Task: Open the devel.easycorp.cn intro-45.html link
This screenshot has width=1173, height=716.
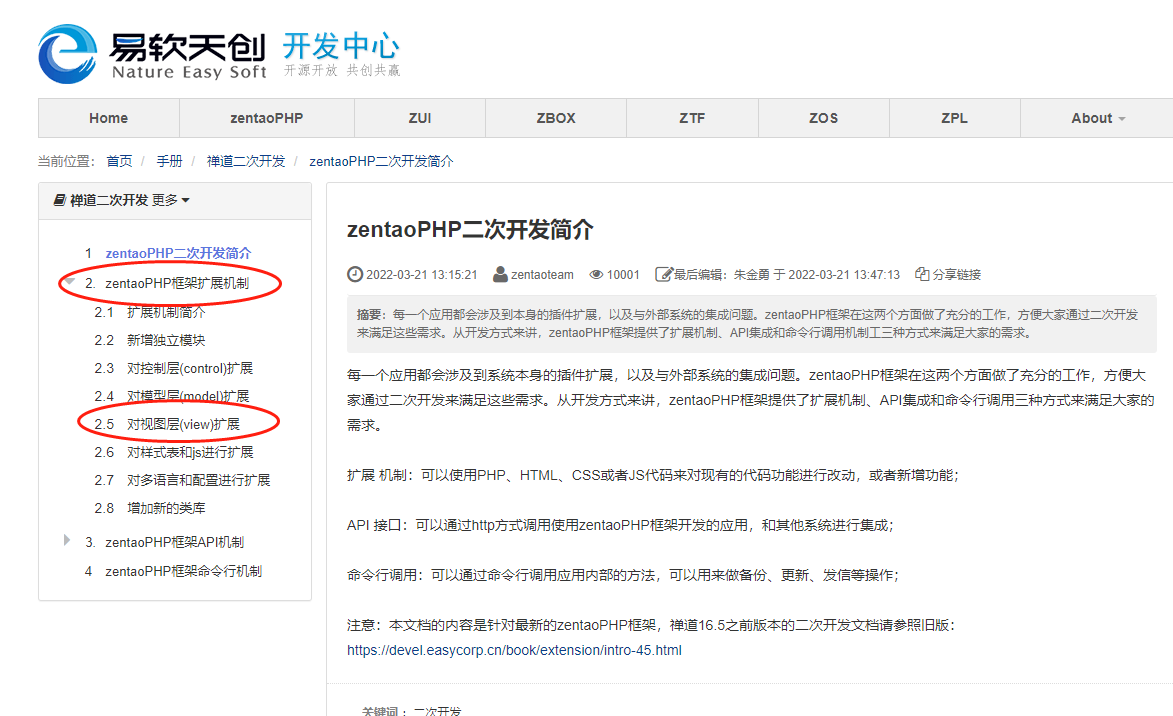Action: point(514,650)
